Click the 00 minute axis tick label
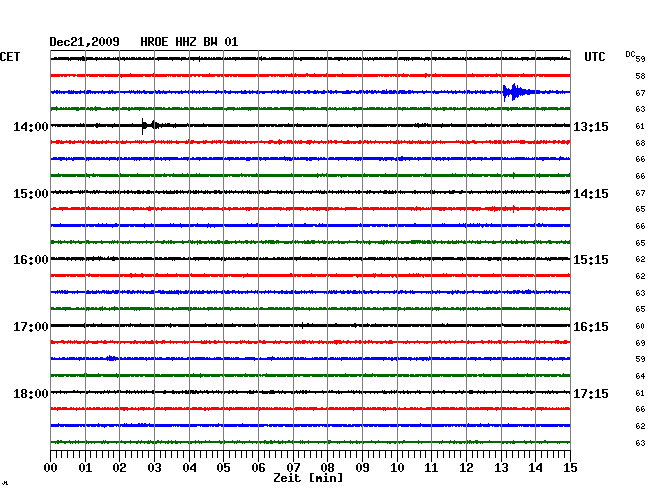 (51, 467)
